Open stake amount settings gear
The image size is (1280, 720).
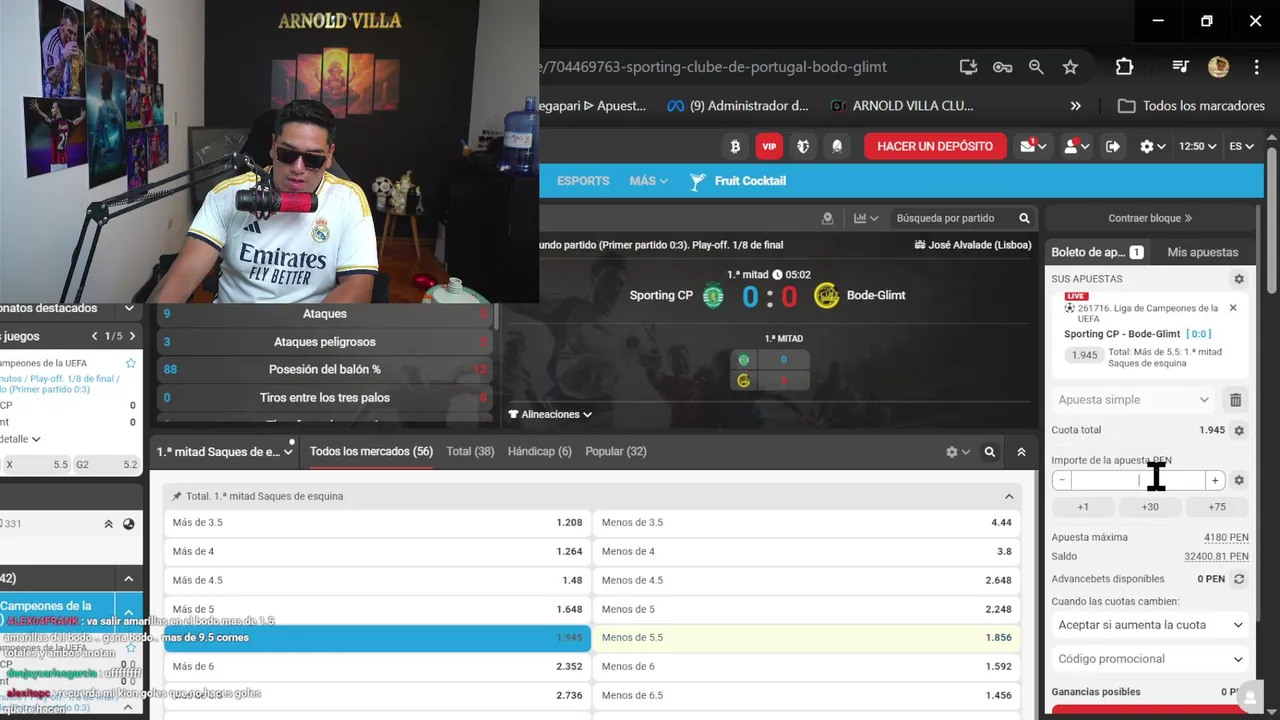1239,481
